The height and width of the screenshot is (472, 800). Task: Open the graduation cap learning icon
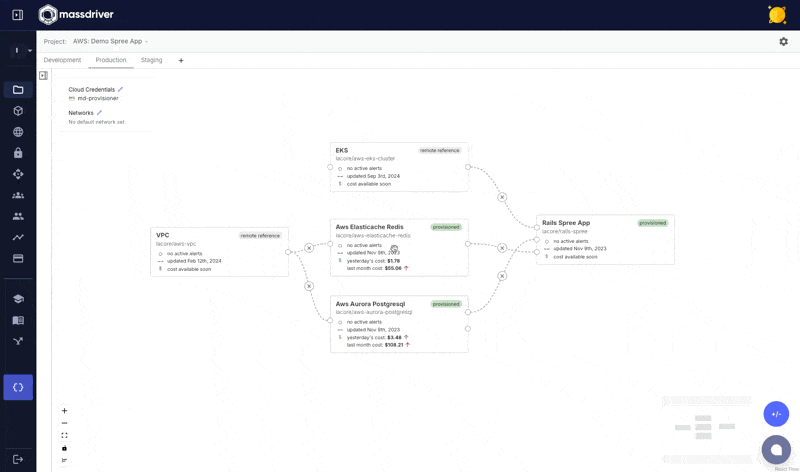coord(18,299)
